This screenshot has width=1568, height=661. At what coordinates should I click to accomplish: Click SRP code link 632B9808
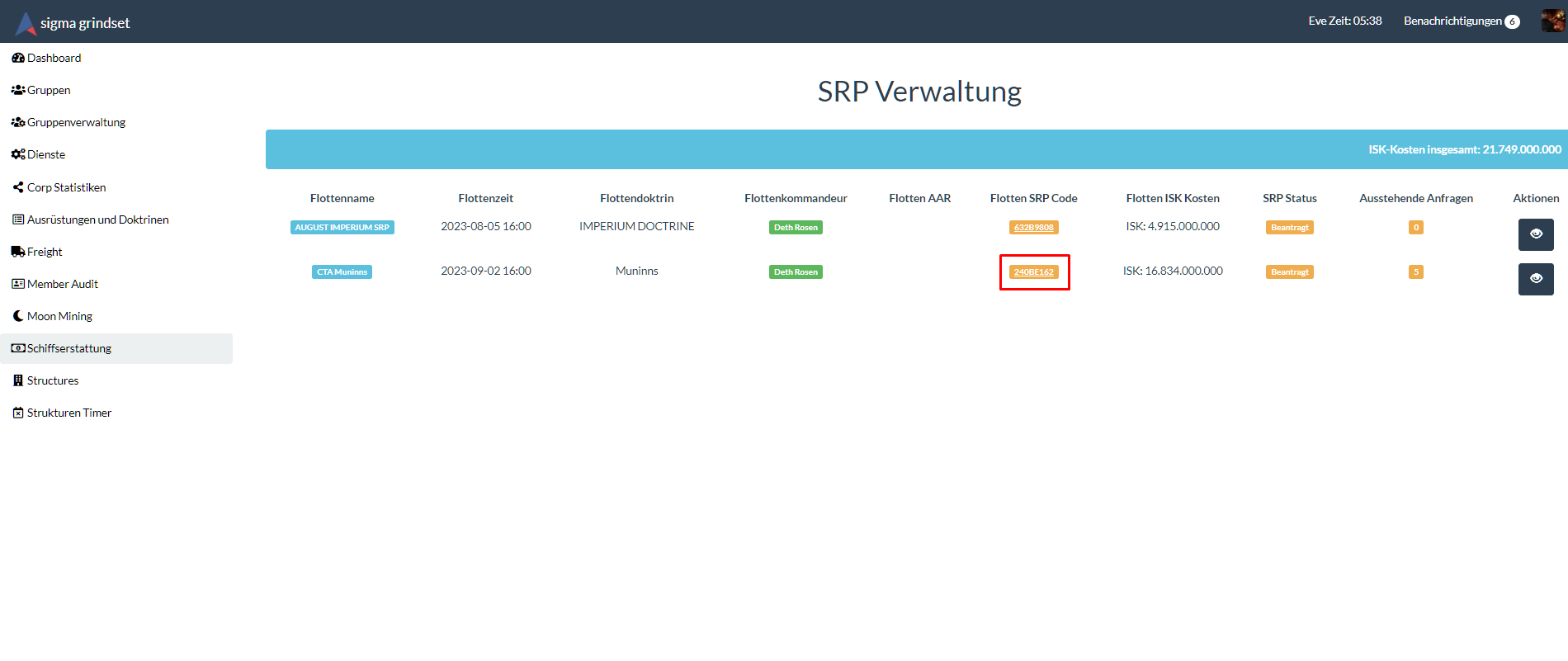(x=1033, y=228)
